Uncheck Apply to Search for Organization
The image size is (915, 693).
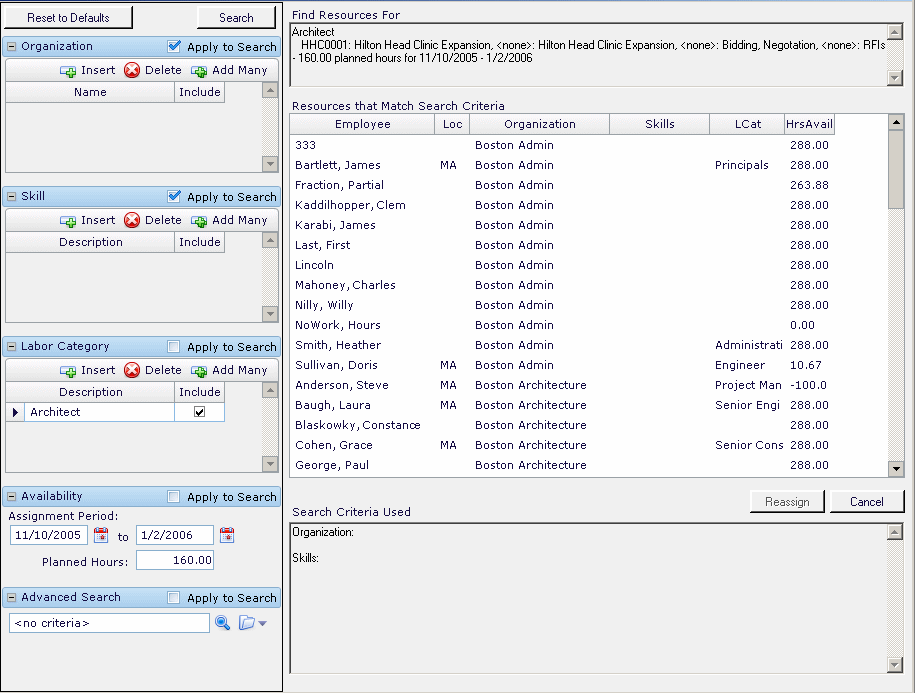175,47
